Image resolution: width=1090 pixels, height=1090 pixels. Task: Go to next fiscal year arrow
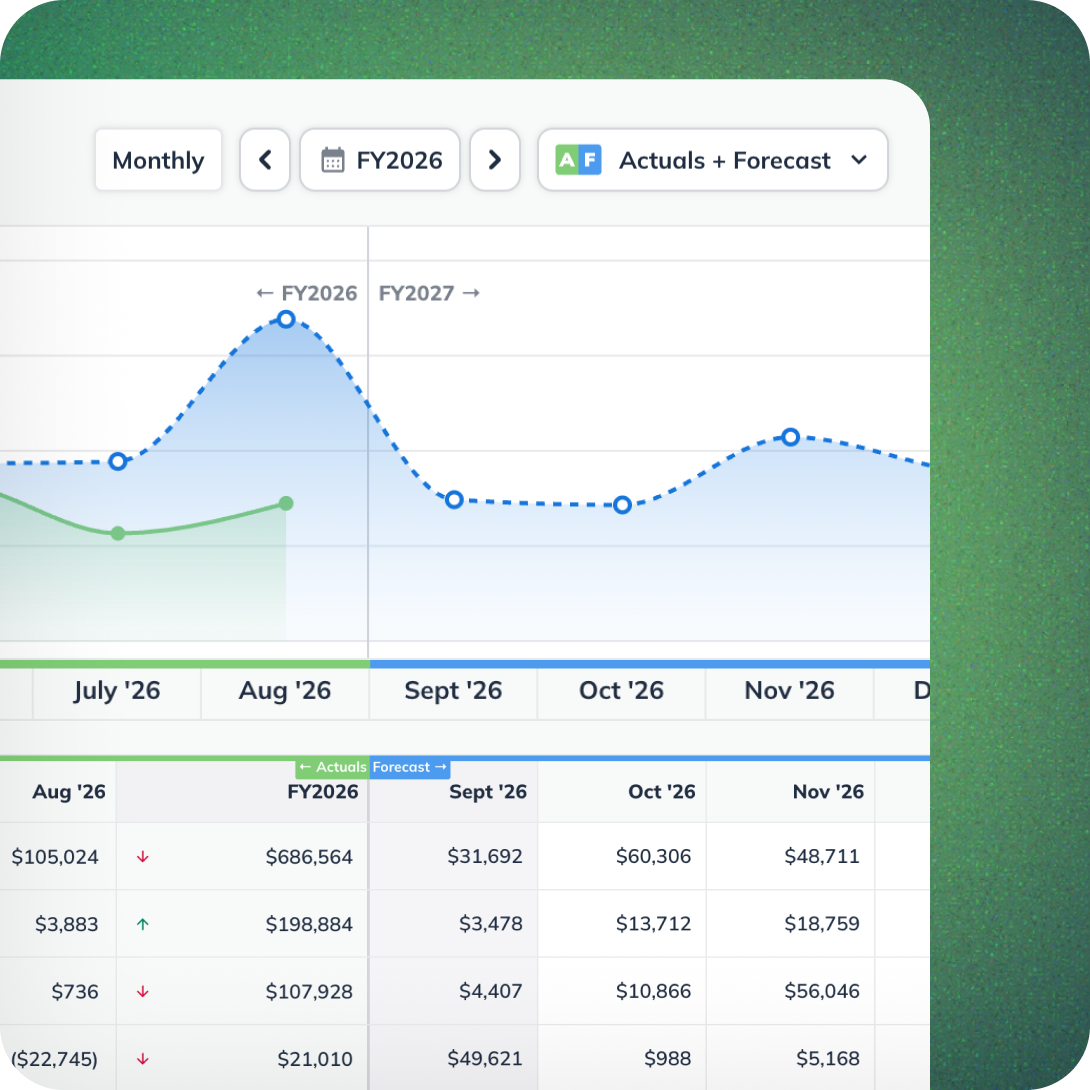click(x=495, y=160)
